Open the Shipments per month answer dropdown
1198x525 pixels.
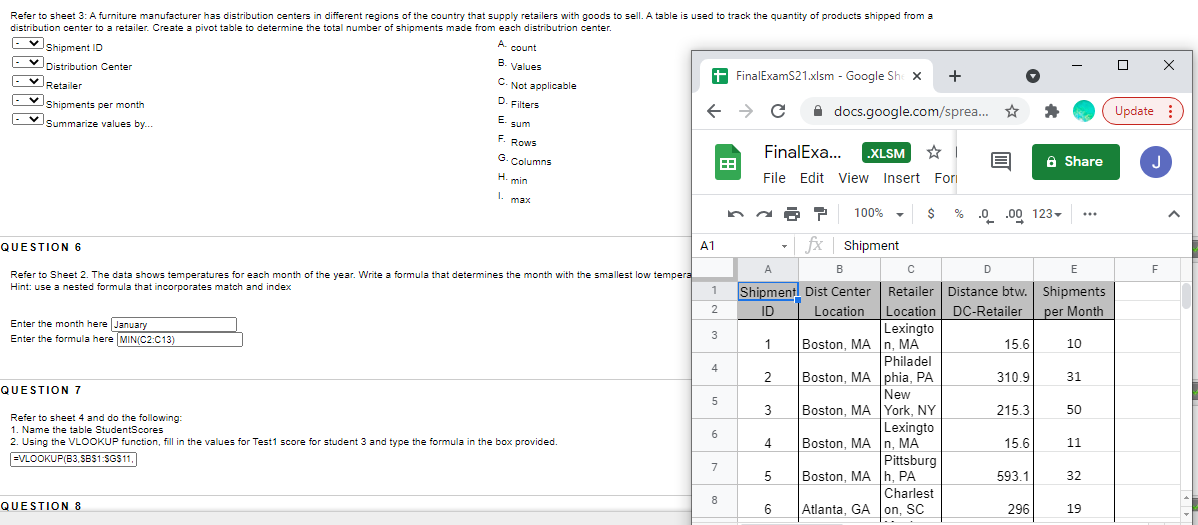pos(28,101)
